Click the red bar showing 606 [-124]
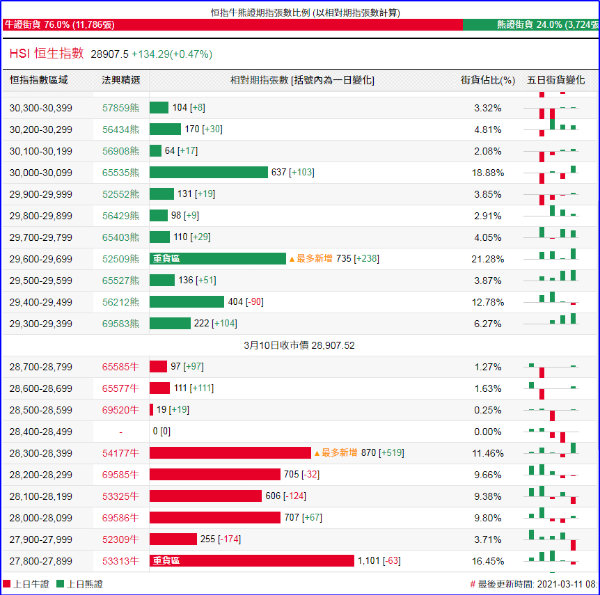This screenshot has width=600, height=595. click(x=205, y=496)
